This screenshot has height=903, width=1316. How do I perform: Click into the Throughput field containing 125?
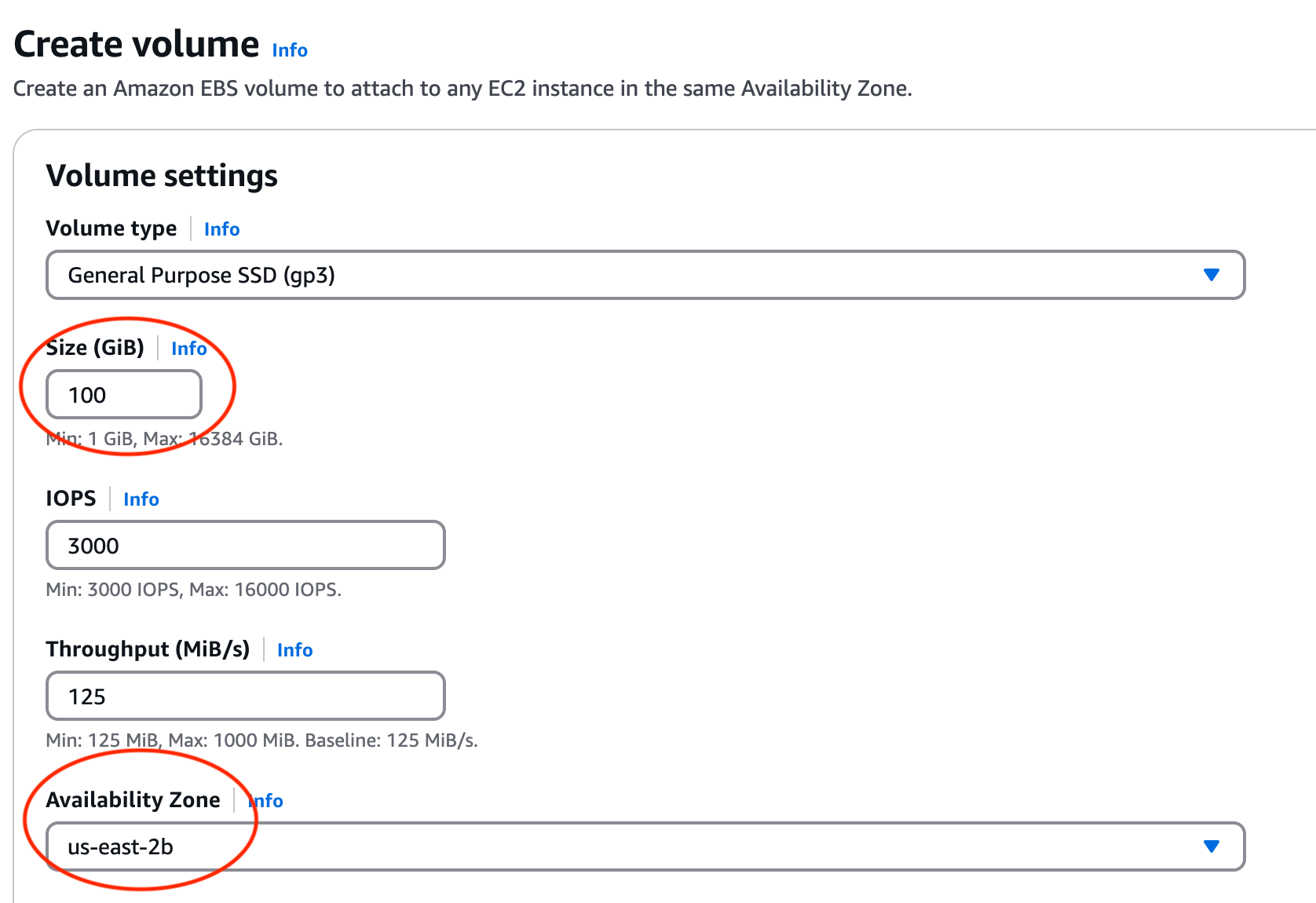[x=246, y=696]
